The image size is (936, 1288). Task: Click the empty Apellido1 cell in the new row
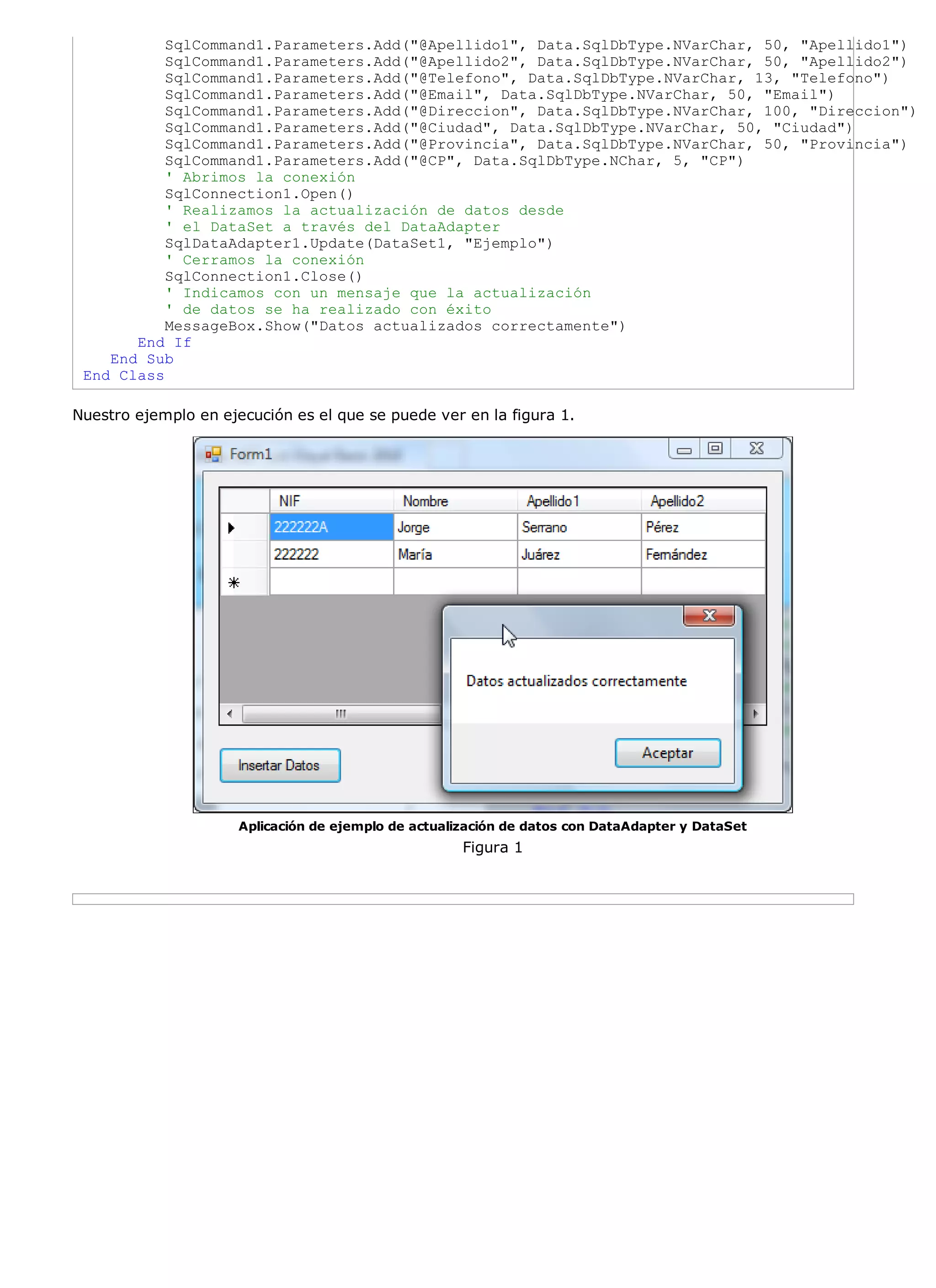[579, 582]
